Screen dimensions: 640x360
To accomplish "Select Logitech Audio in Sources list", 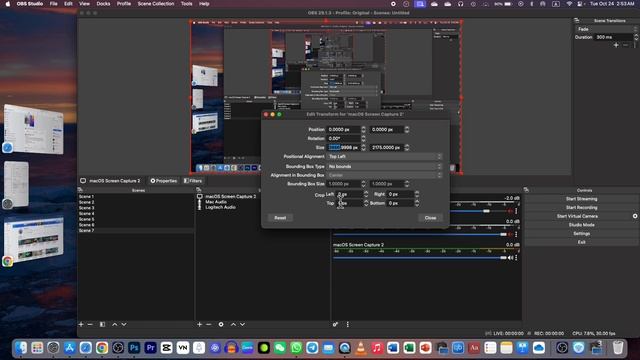I will click(x=220, y=207).
